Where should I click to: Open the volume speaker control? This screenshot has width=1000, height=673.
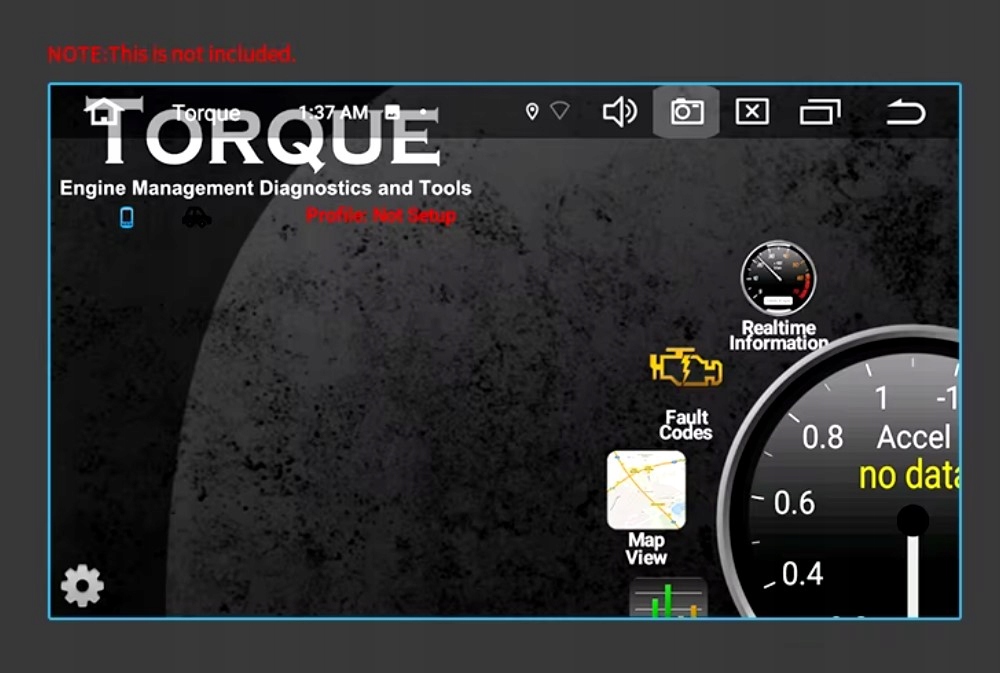click(619, 112)
